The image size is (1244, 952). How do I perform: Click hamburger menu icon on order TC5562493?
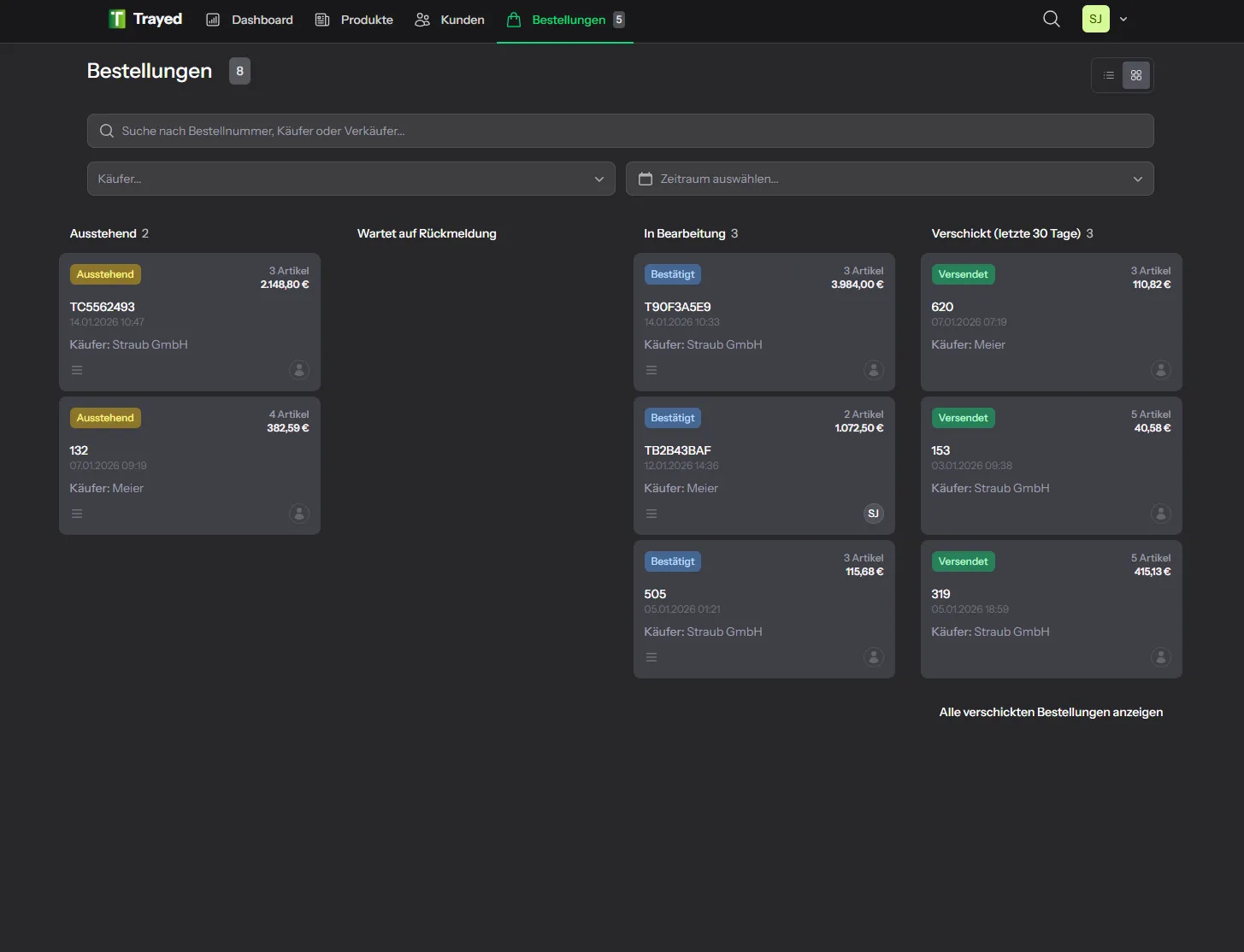click(77, 370)
